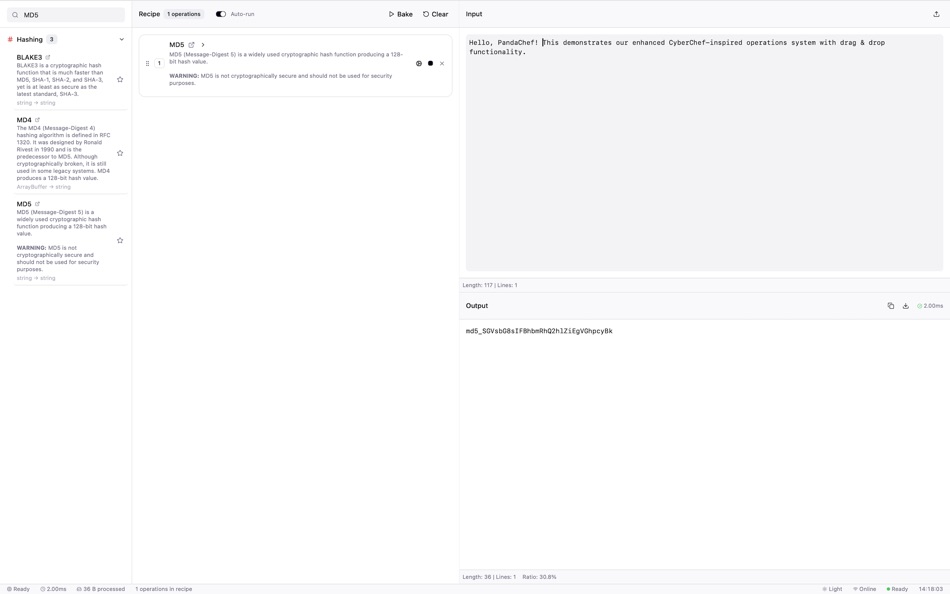Click '1 operations in recipe' status text
This screenshot has height=594, width=950.
pos(164,589)
